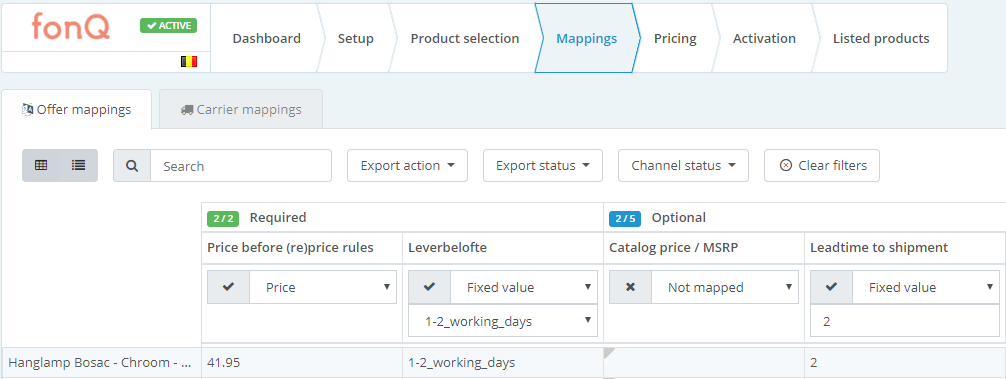Open Leverbelofte Fixed value dropdown
1006x379 pixels.
(524, 287)
